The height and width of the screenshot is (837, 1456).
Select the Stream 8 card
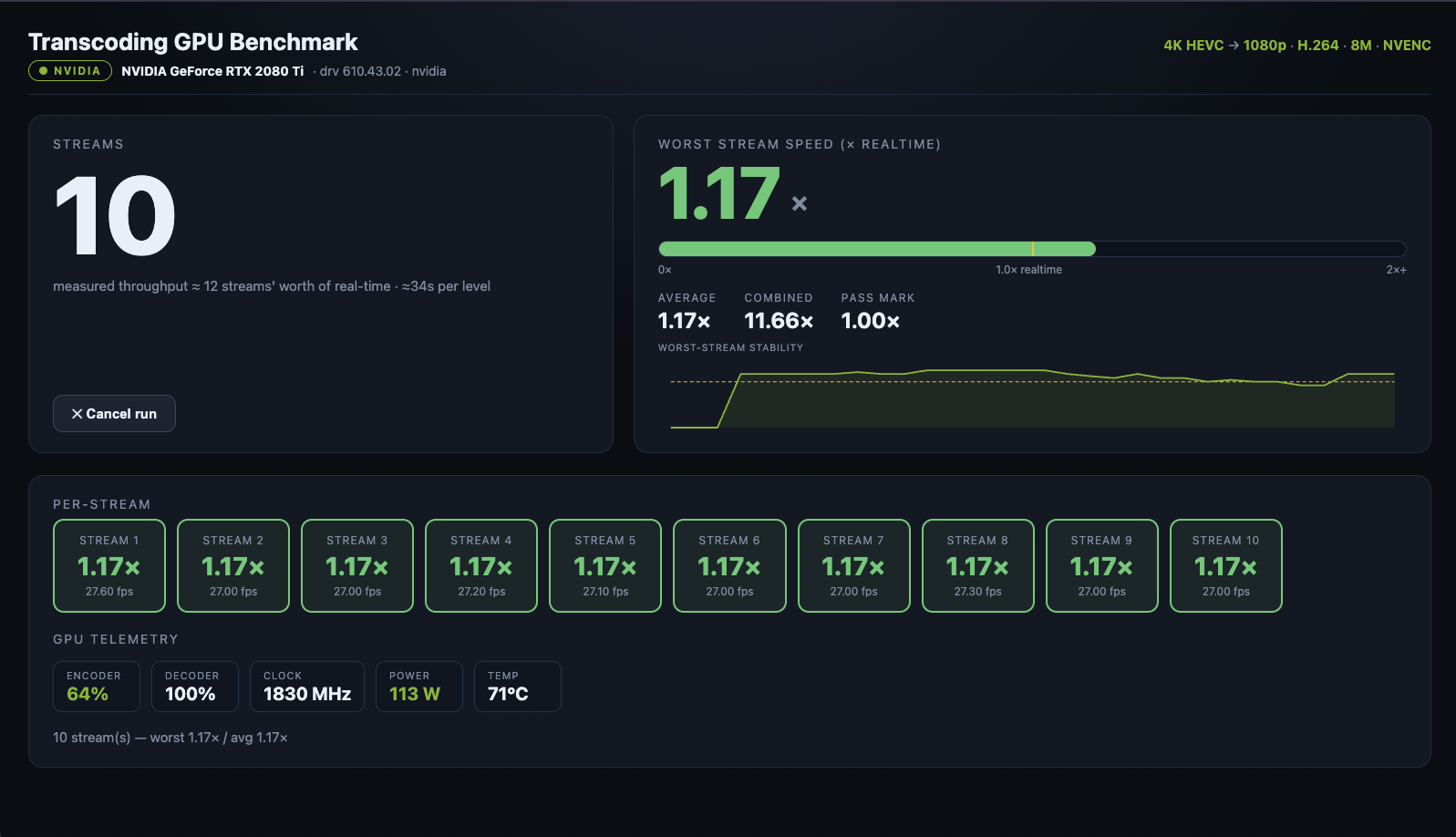point(978,565)
